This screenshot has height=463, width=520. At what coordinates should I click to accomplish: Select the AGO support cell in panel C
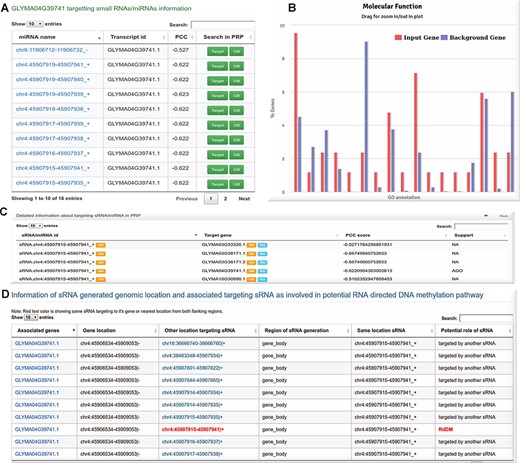click(x=457, y=271)
